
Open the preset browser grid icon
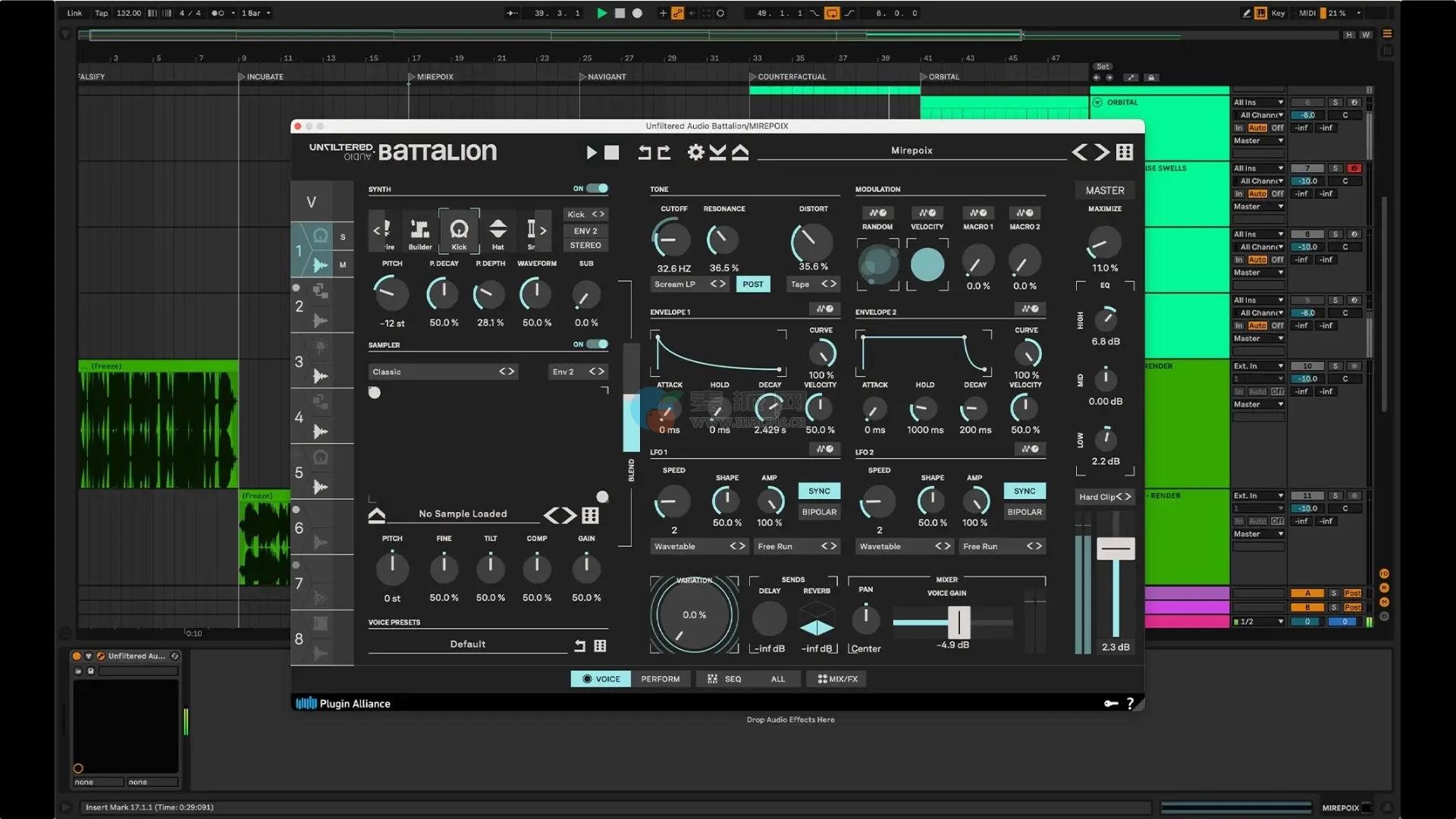[x=1125, y=152]
